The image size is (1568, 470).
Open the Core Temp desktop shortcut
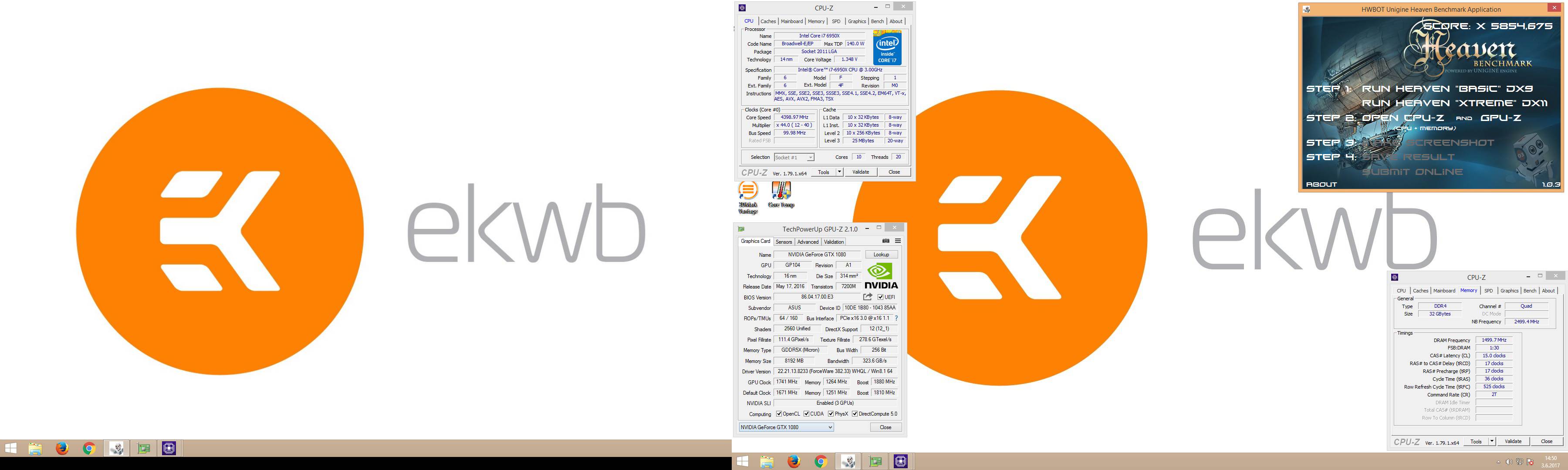pos(781,195)
